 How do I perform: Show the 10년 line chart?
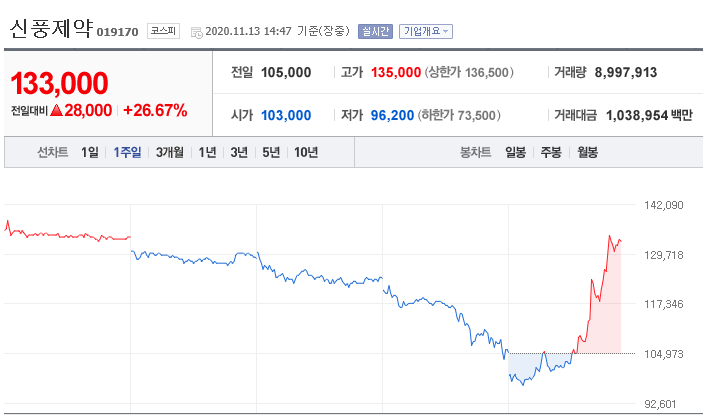[x=305, y=152]
